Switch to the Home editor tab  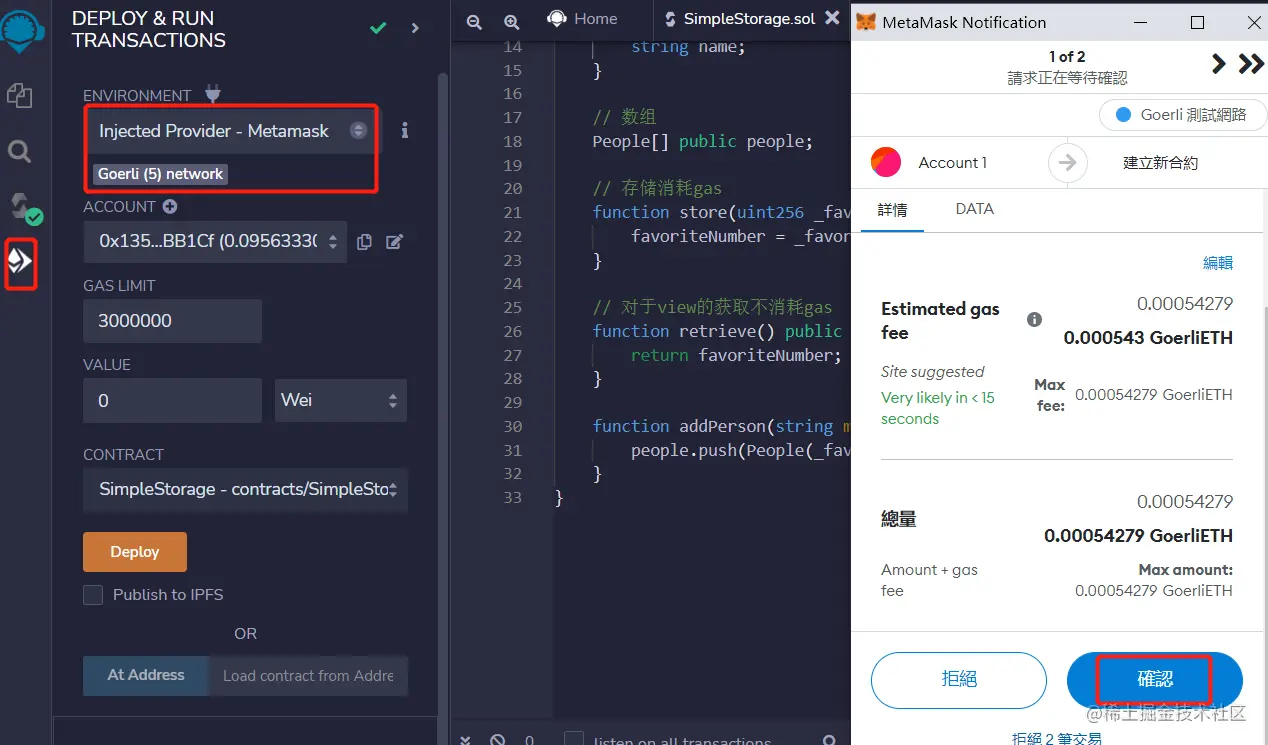(x=583, y=19)
